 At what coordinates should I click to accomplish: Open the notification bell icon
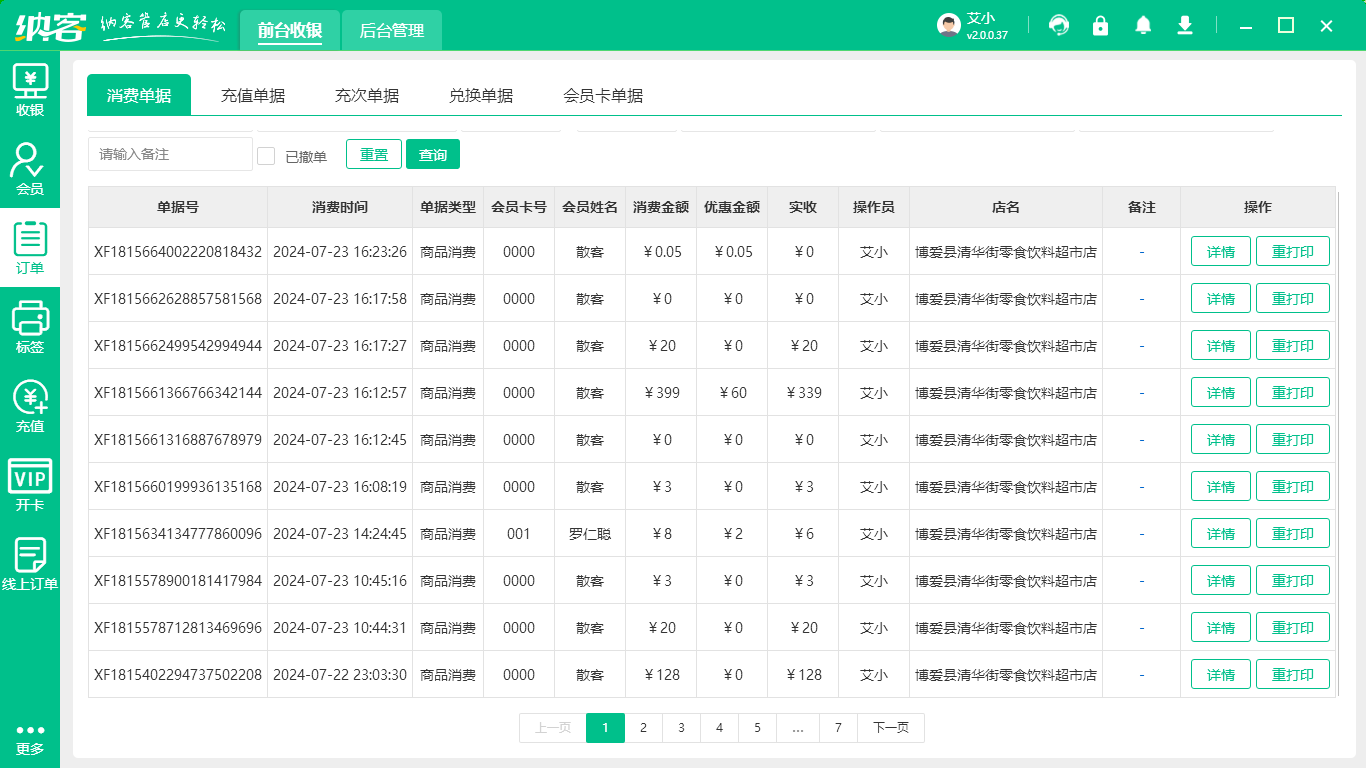pyautogui.click(x=1142, y=25)
